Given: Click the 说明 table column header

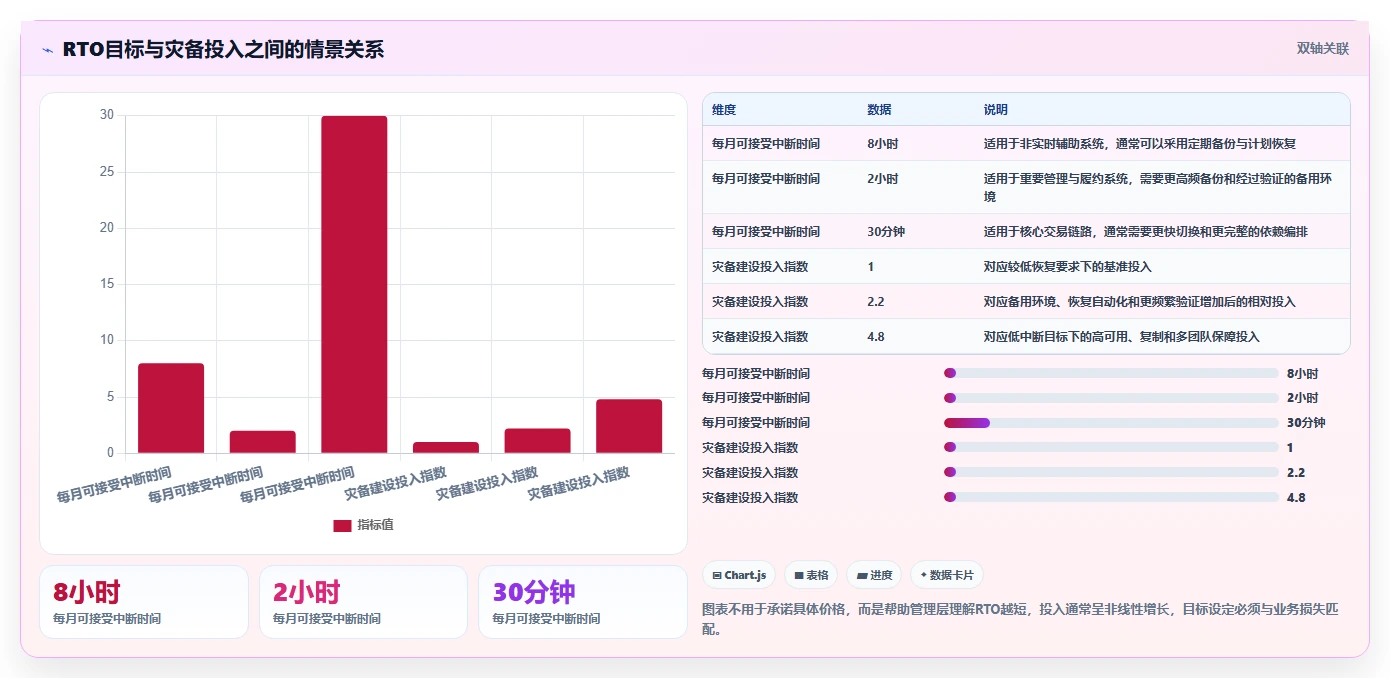Looking at the screenshot, I should click(x=996, y=110).
